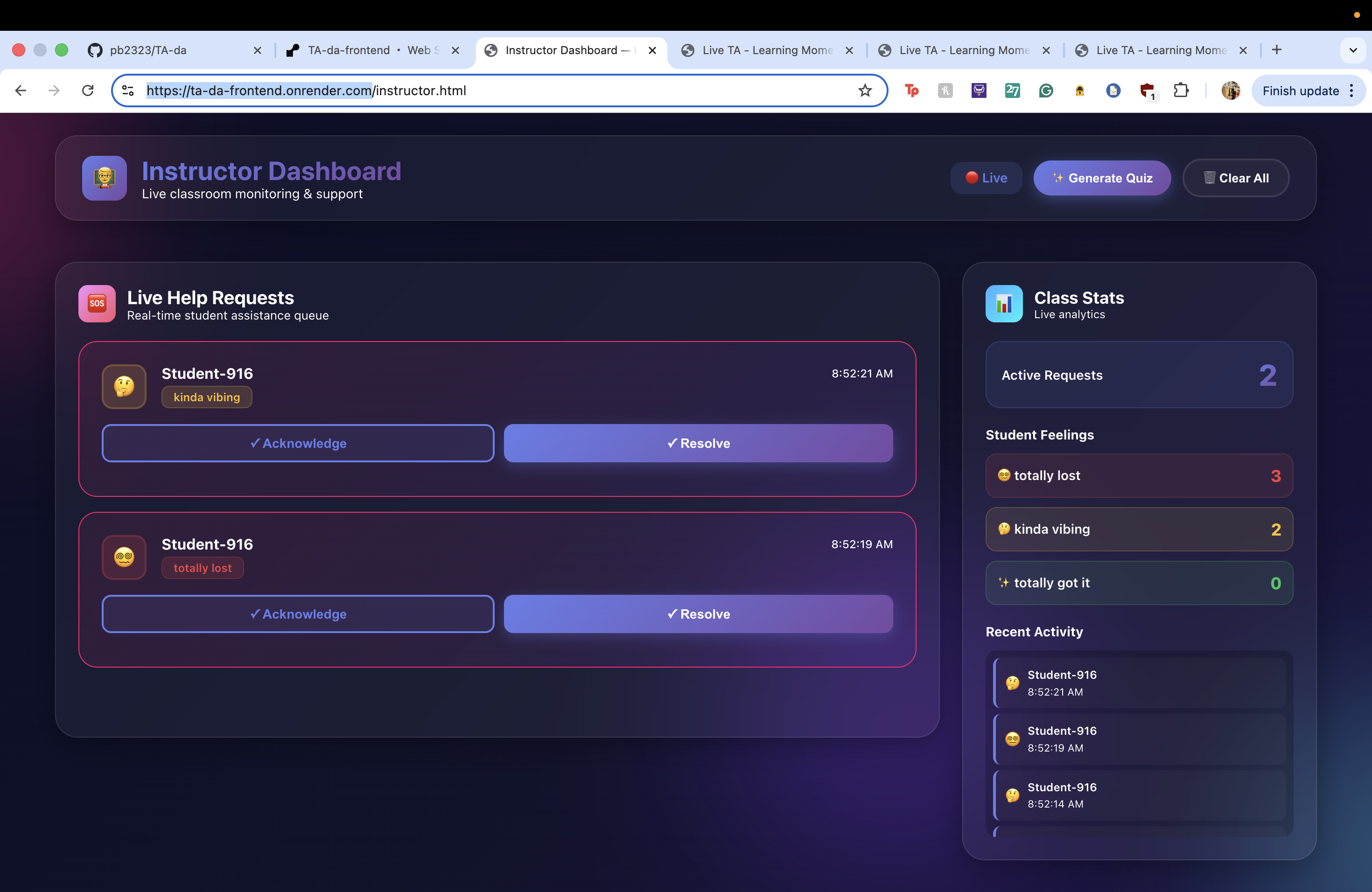
Task: Click the Instructor Dashboard teacher avatar icon
Action: 105,178
